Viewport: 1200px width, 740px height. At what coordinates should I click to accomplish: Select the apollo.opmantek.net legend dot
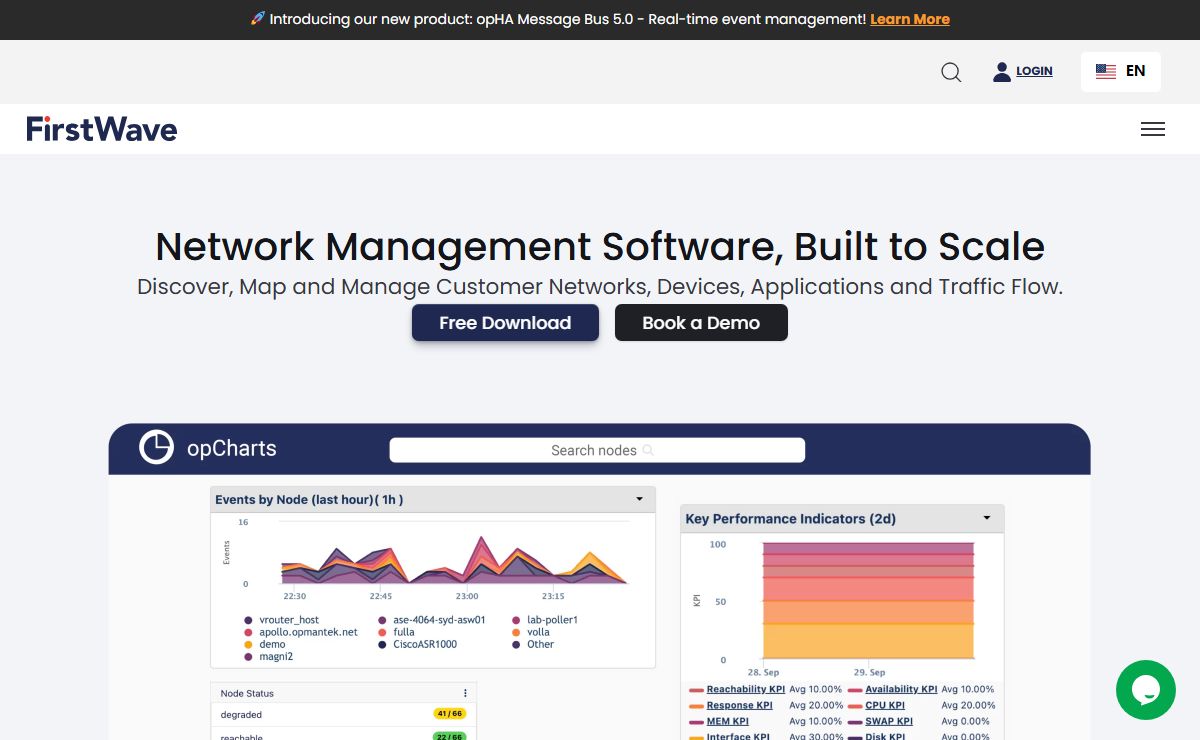(249, 632)
